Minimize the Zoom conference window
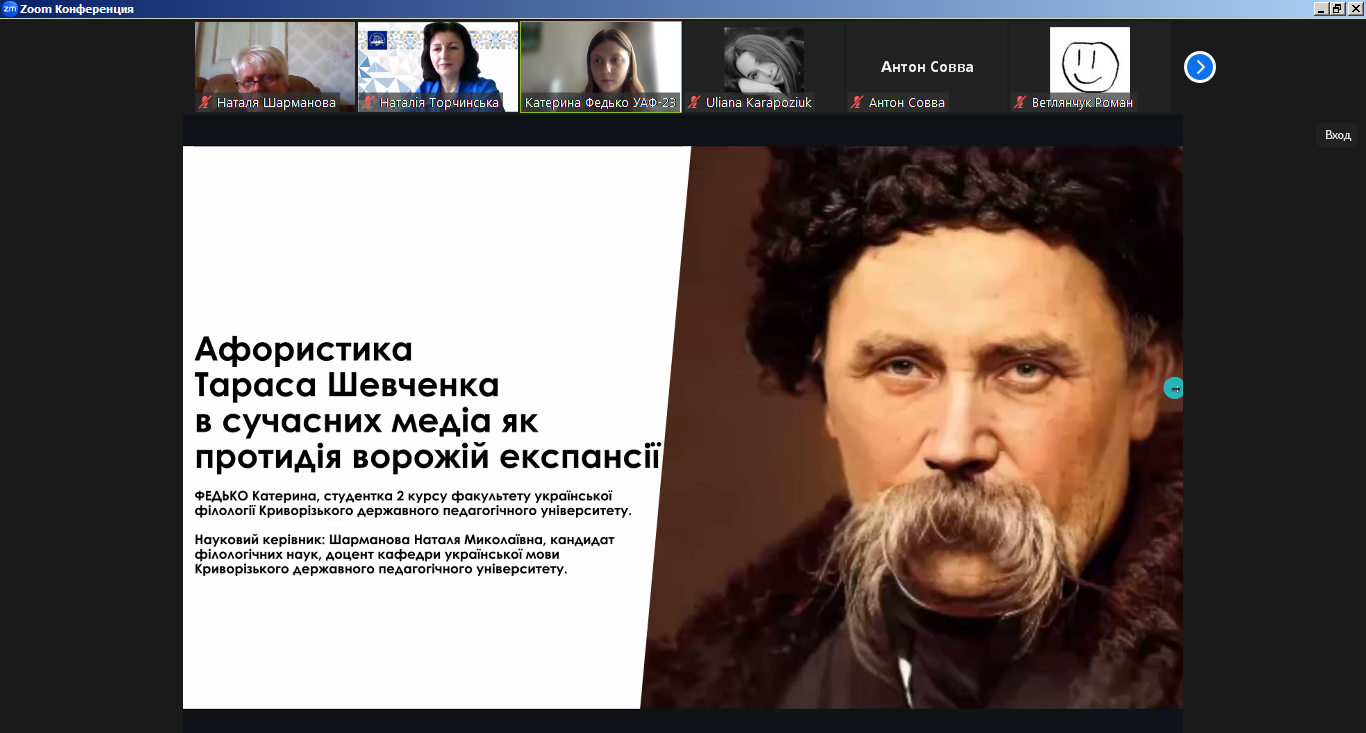The width and height of the screenshot is (1366, 733). coord(1321,8)
